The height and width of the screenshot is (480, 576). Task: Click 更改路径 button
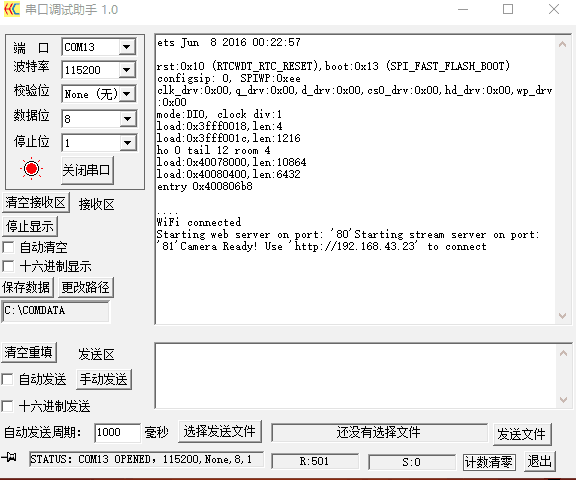[x=86, y=287]
